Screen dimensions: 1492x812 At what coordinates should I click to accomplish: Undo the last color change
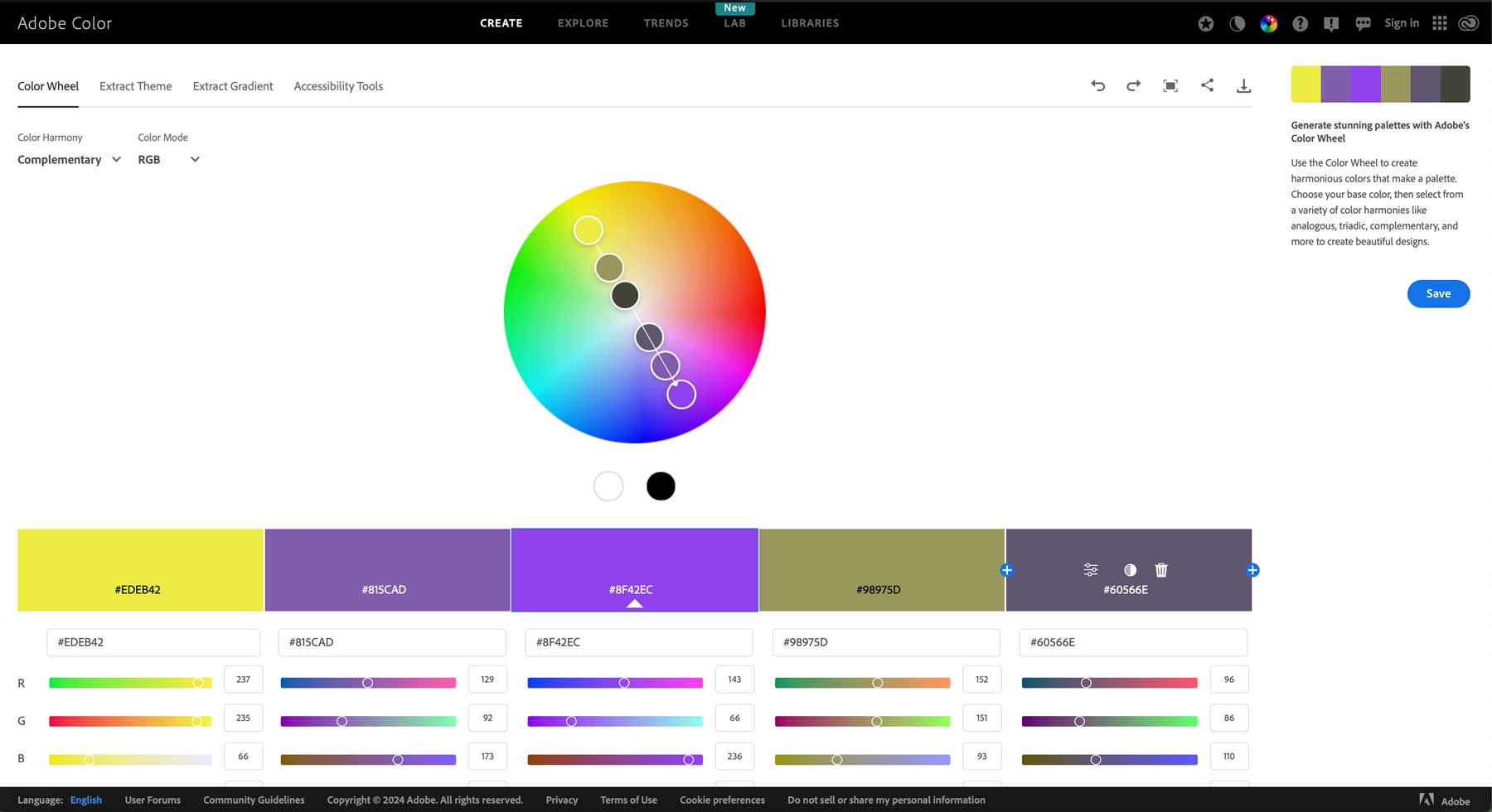(1097, 85)
